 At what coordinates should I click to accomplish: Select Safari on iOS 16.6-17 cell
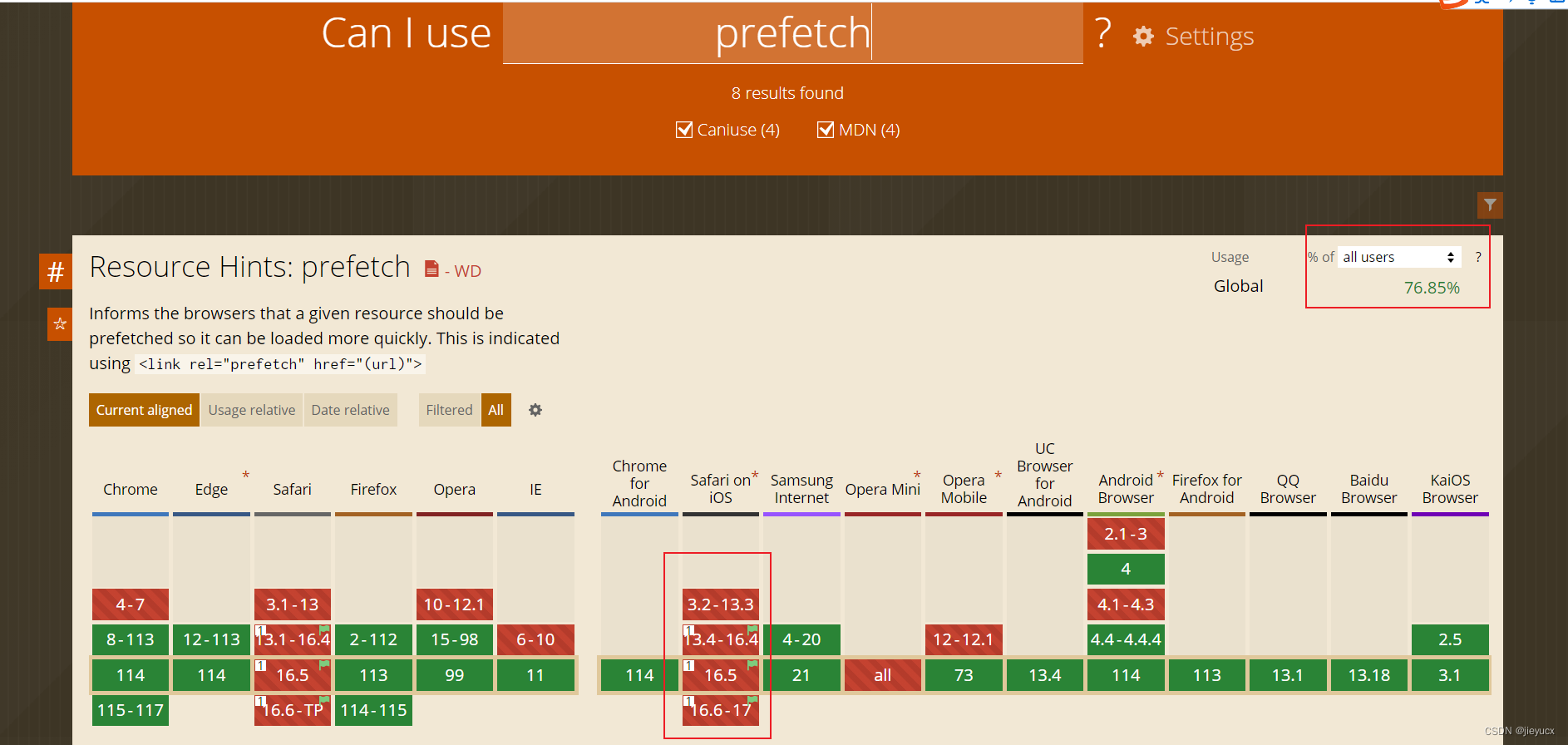click(x=721, y=710)
